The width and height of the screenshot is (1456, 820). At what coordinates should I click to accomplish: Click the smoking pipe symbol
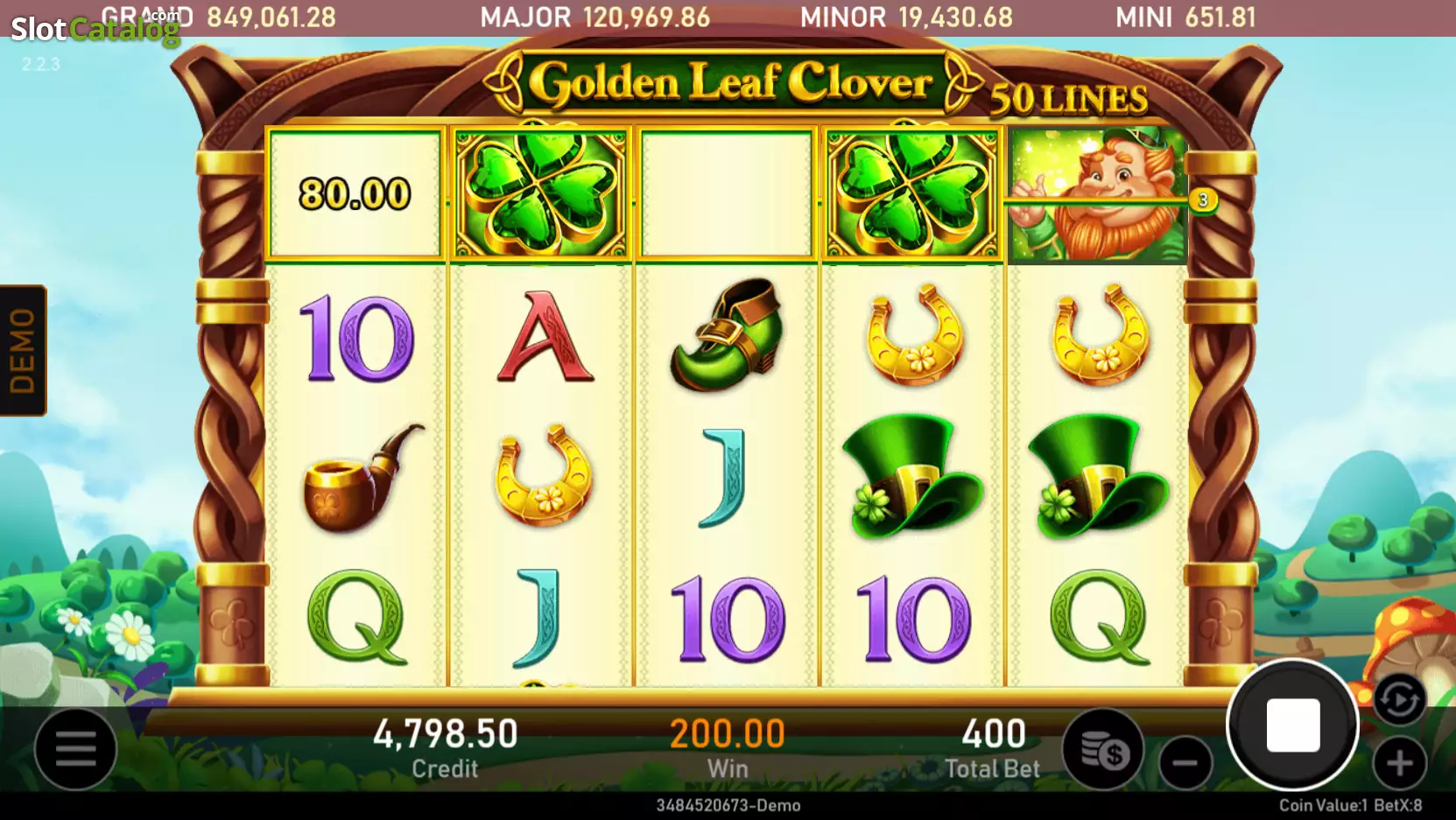tap(361, 478)
